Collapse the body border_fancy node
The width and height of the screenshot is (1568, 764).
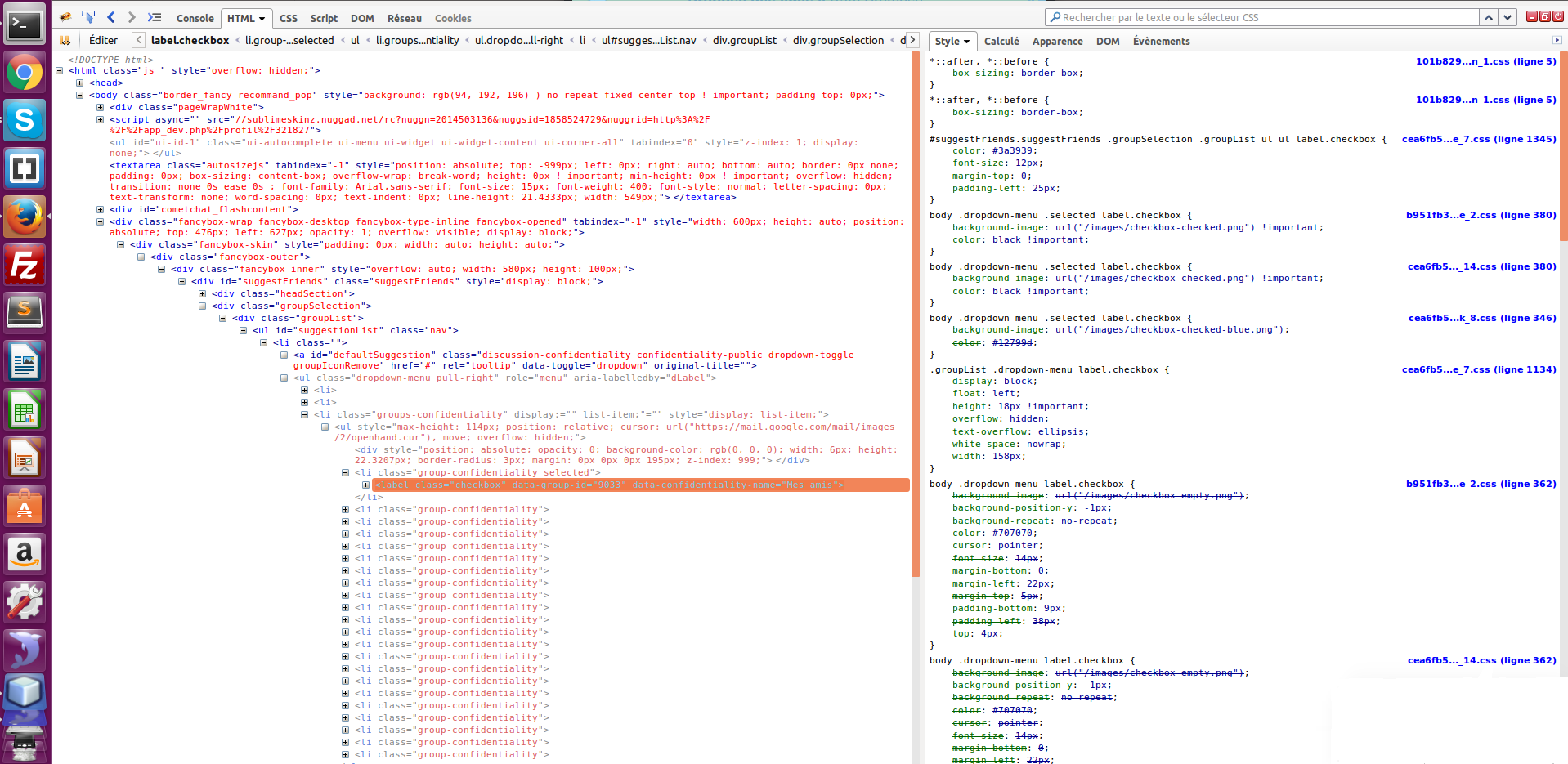(80, 96)
